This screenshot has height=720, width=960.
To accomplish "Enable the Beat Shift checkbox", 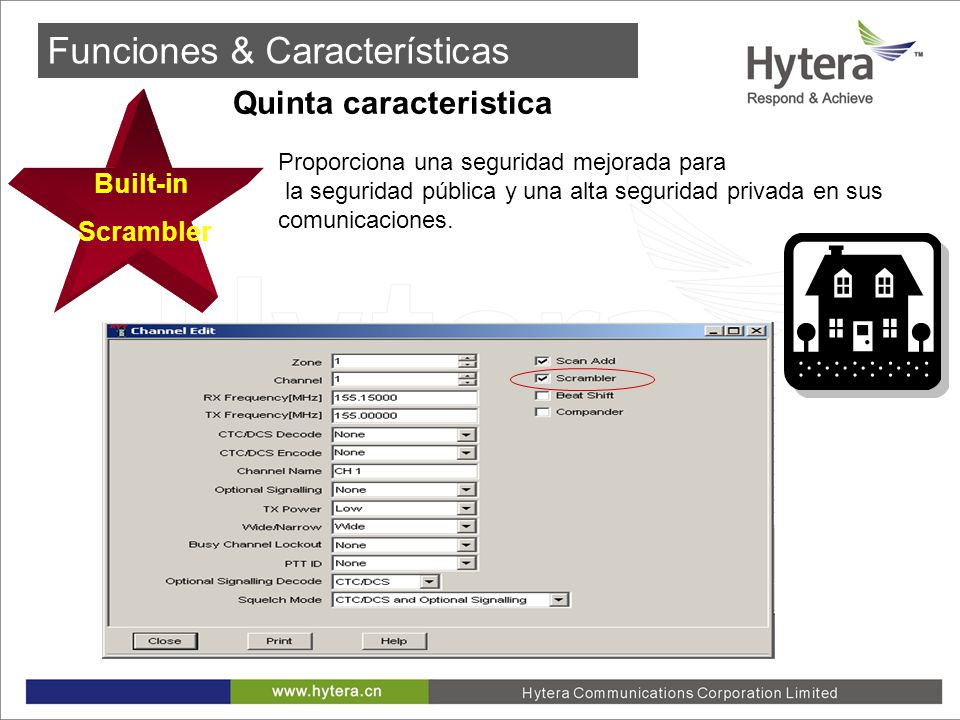I will click(x=542, y=396).
